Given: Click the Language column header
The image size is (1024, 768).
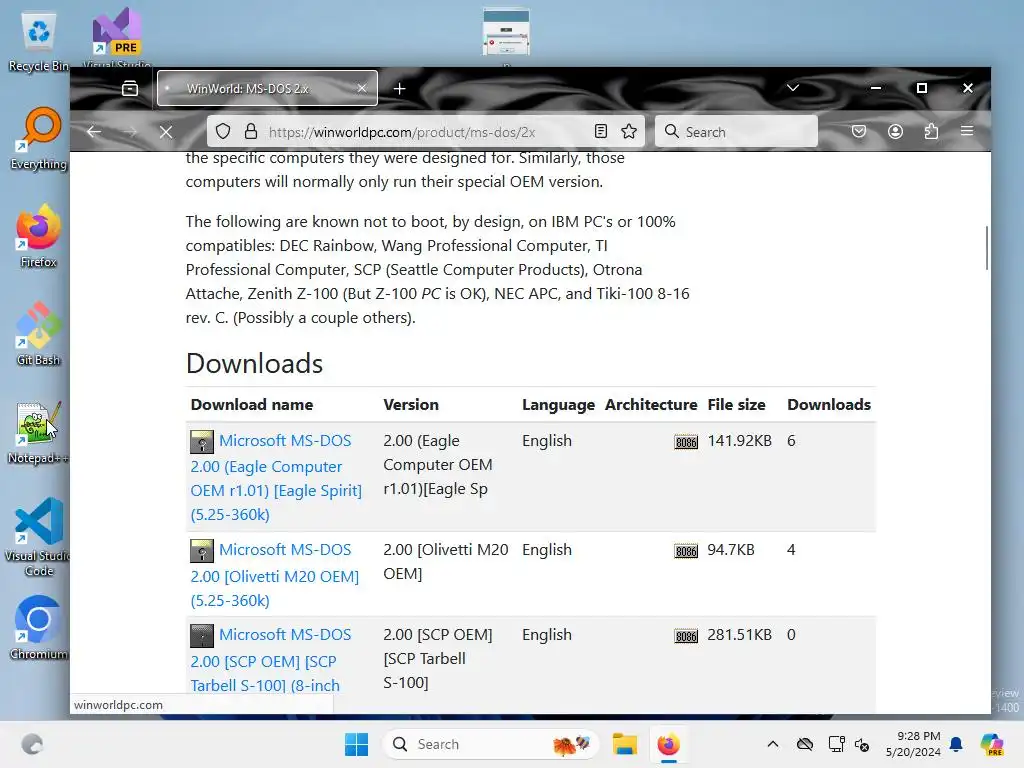Looking at the screenshot, I should [558, 405].
